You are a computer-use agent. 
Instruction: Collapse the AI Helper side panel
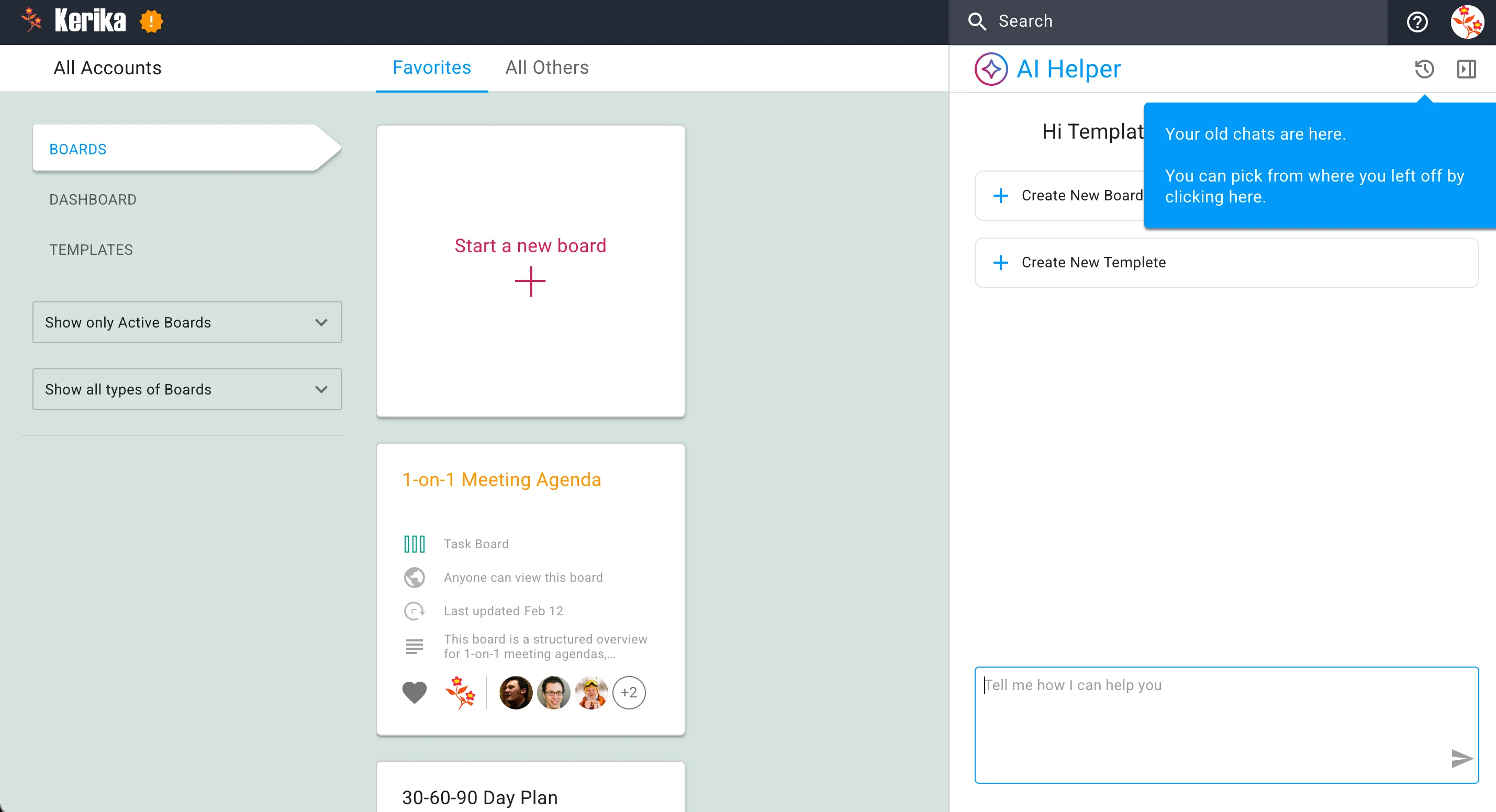pos(1466,69)
